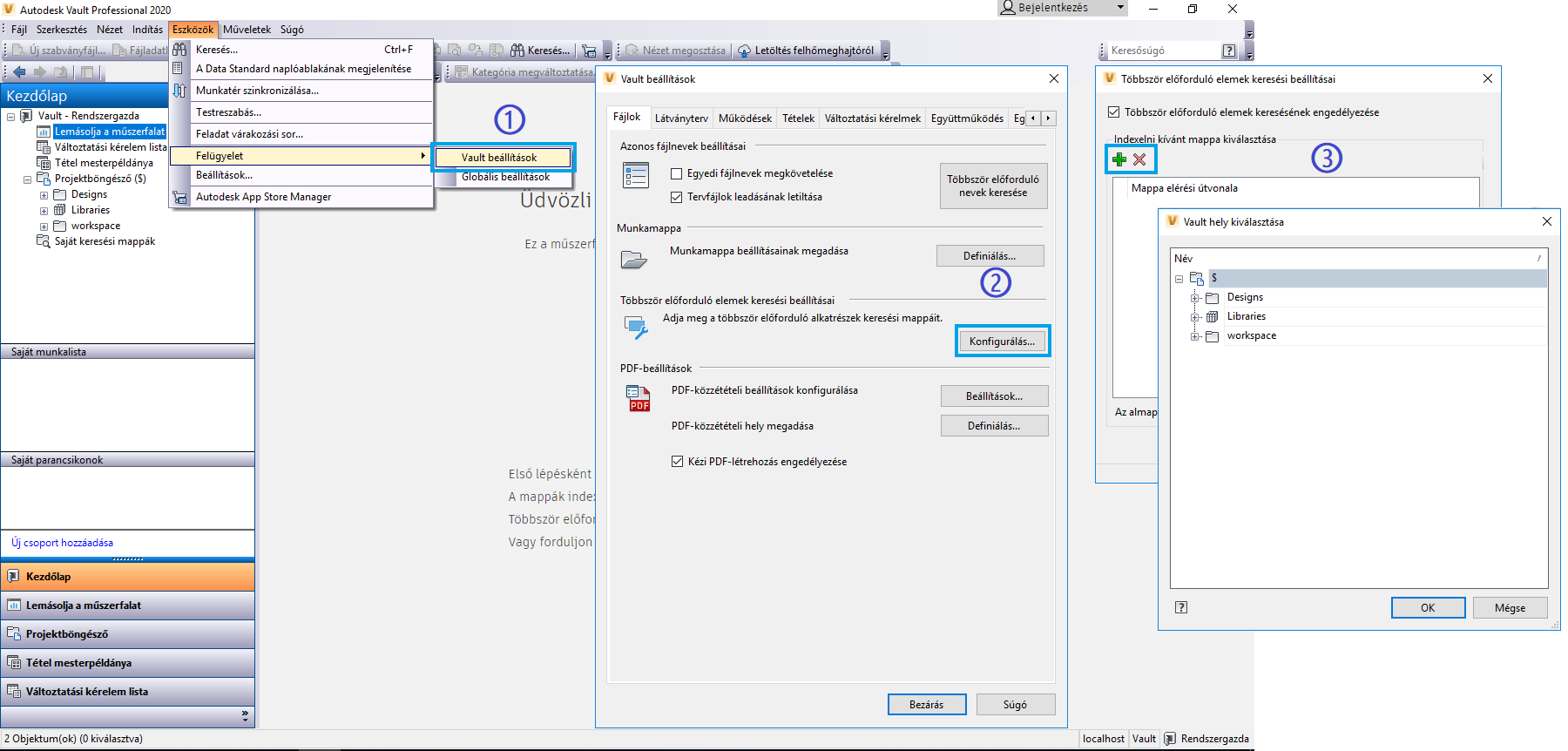Click Súgó button in Vault beállítások dialog
1568x751 pixels.
pos(1016,705)
